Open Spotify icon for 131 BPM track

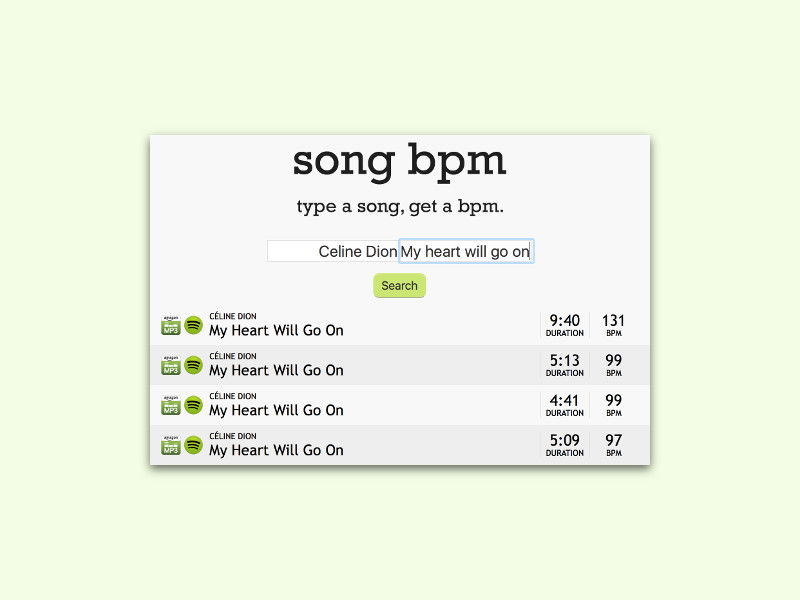[x=193, y=325]
